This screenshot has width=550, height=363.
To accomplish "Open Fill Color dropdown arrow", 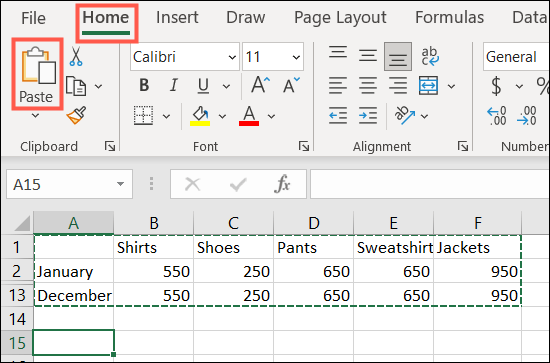I will point(222,116).
